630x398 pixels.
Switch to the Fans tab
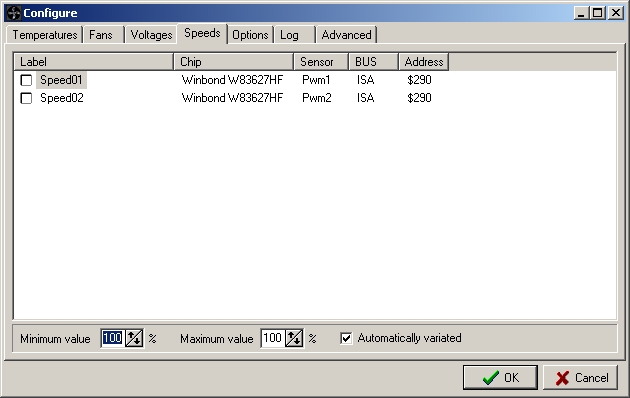point(103,35)
